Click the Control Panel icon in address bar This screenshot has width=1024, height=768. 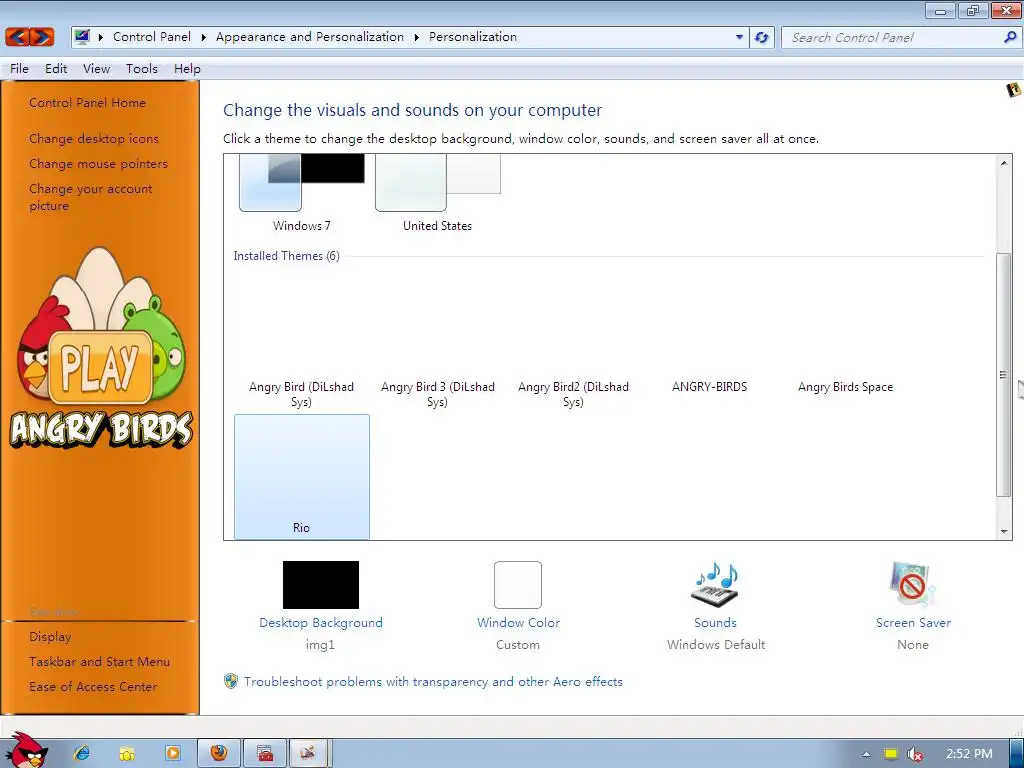tap(82, 37)
